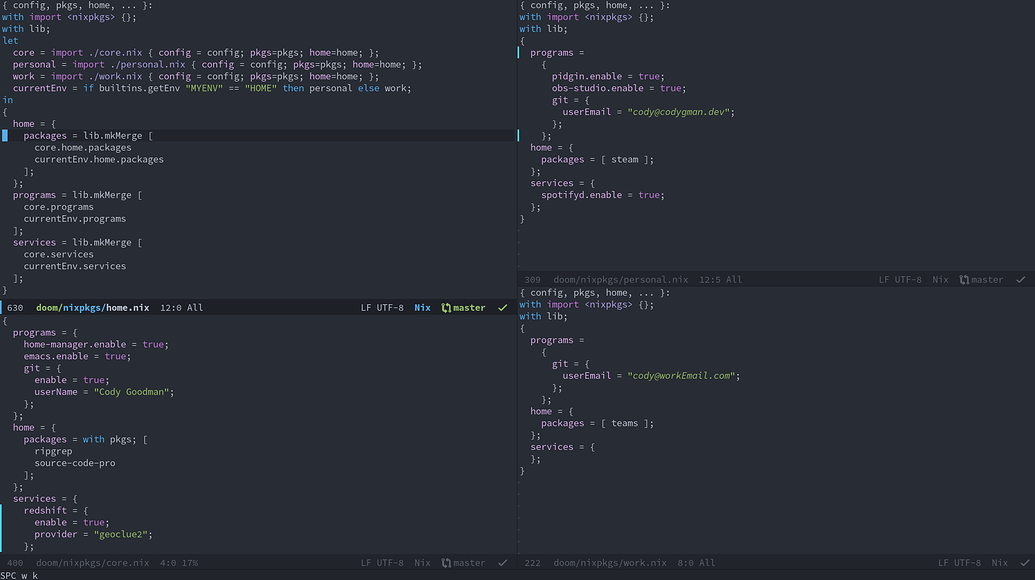Screen dimensions: 1035x580
Task: Click the checkmark icon in personal.nix modeline
Action: [1020, 279]
